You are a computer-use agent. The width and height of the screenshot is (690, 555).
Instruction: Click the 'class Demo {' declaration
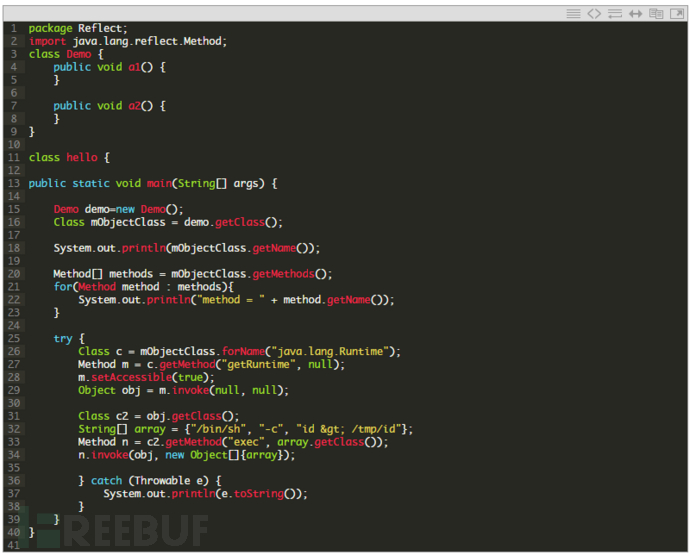point(66,54)
